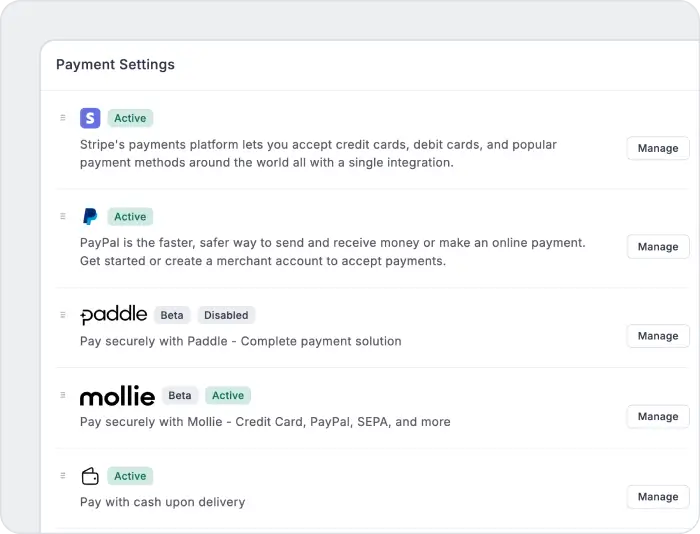The height and width of the screenshot is (534, 700).
Task: Click Stripe's Active status badge
Action: click(130, 118)
